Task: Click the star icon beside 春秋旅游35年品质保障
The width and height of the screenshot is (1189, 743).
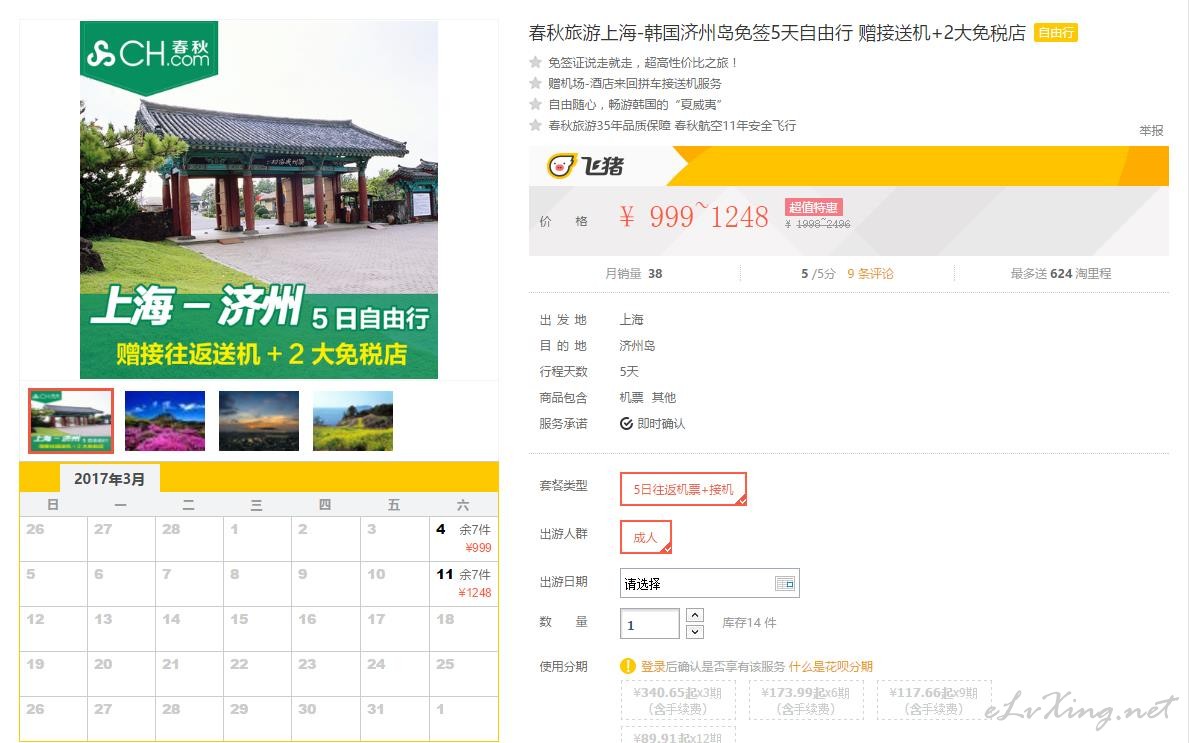Action: [535, 125]
